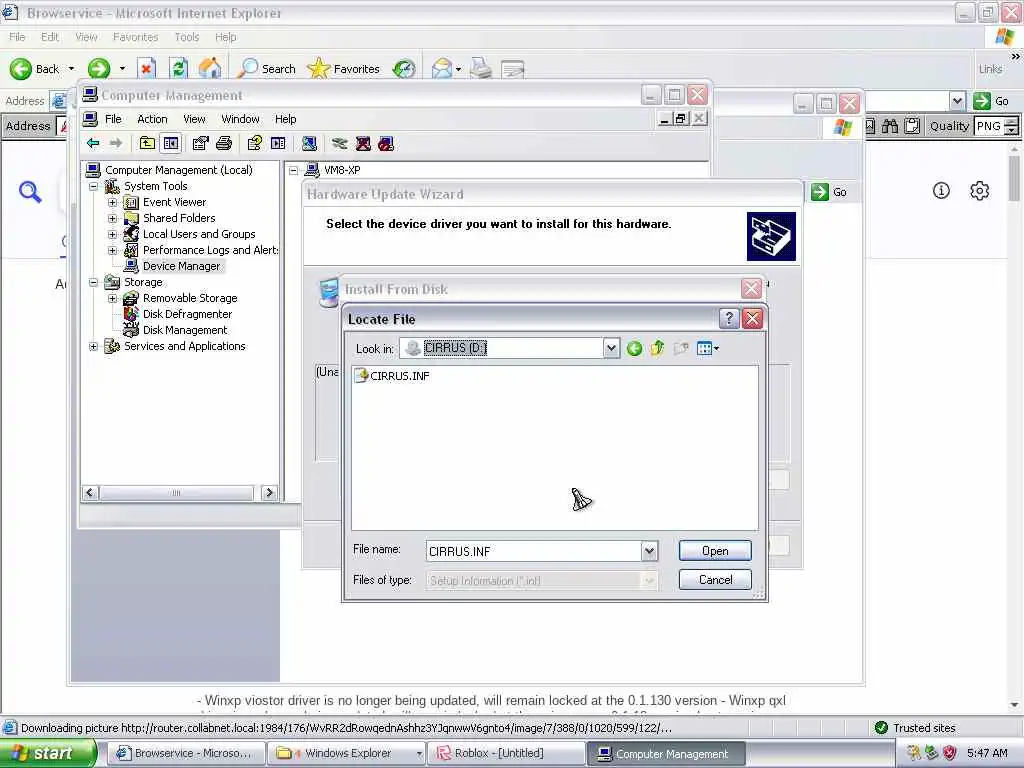Click the info circle icon on web page

(941, 191)
